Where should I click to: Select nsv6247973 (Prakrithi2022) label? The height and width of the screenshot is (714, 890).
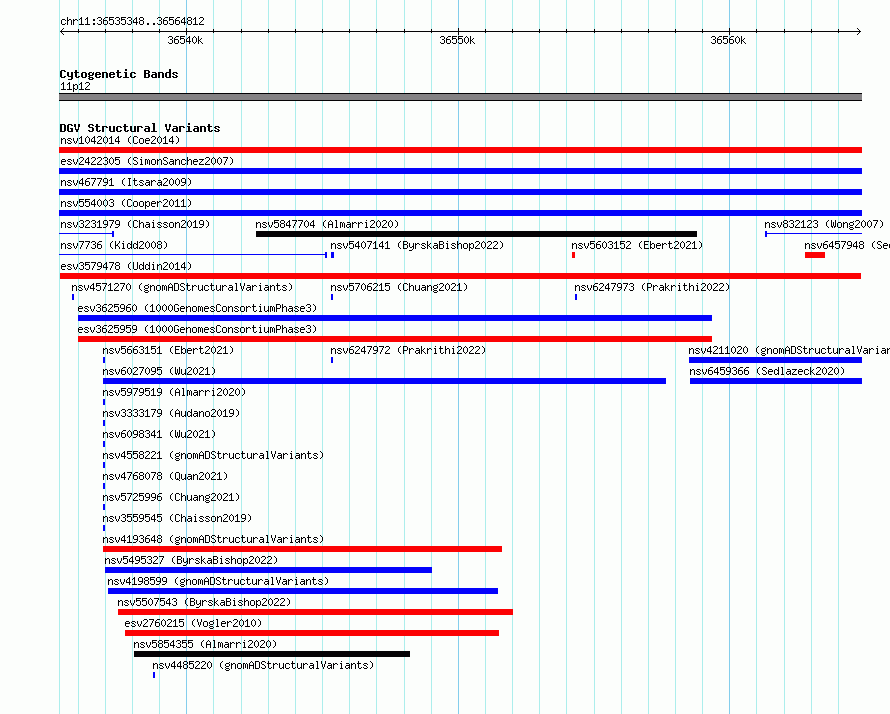click(652, 287)
